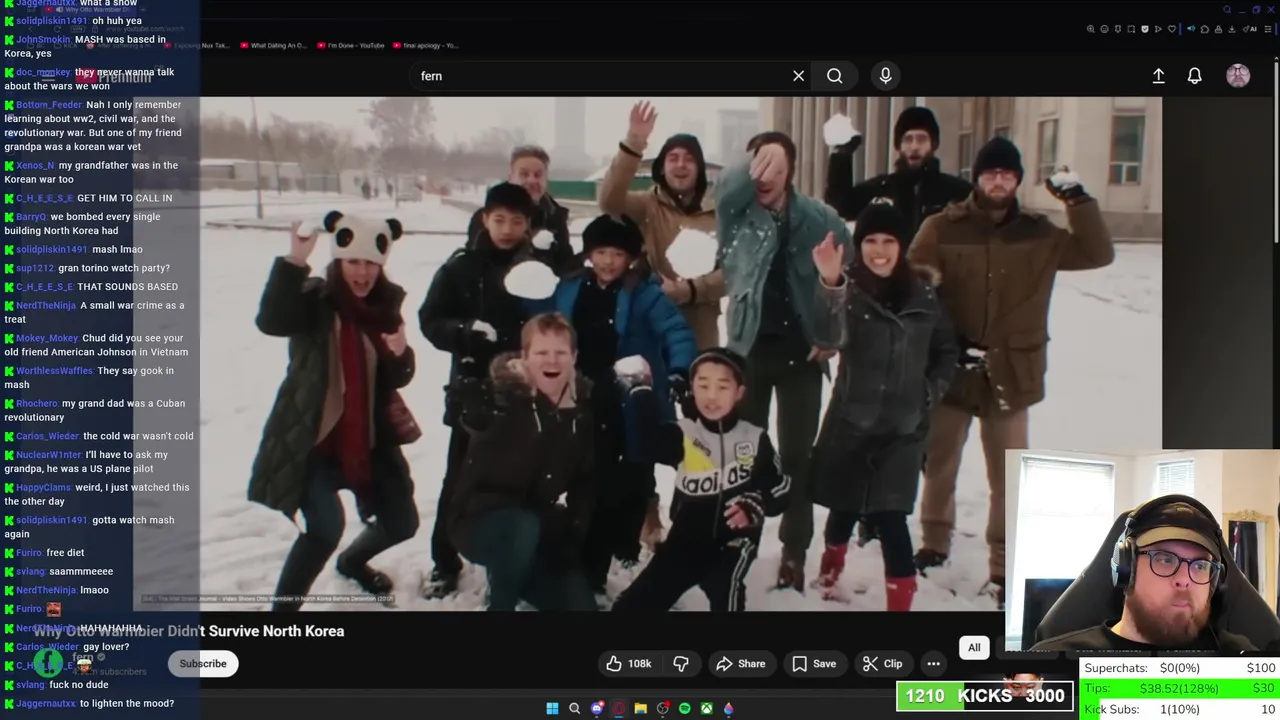Screen dimensions: 1280x720
Task: Click chat username sup1212
Action: click(35, 268)
